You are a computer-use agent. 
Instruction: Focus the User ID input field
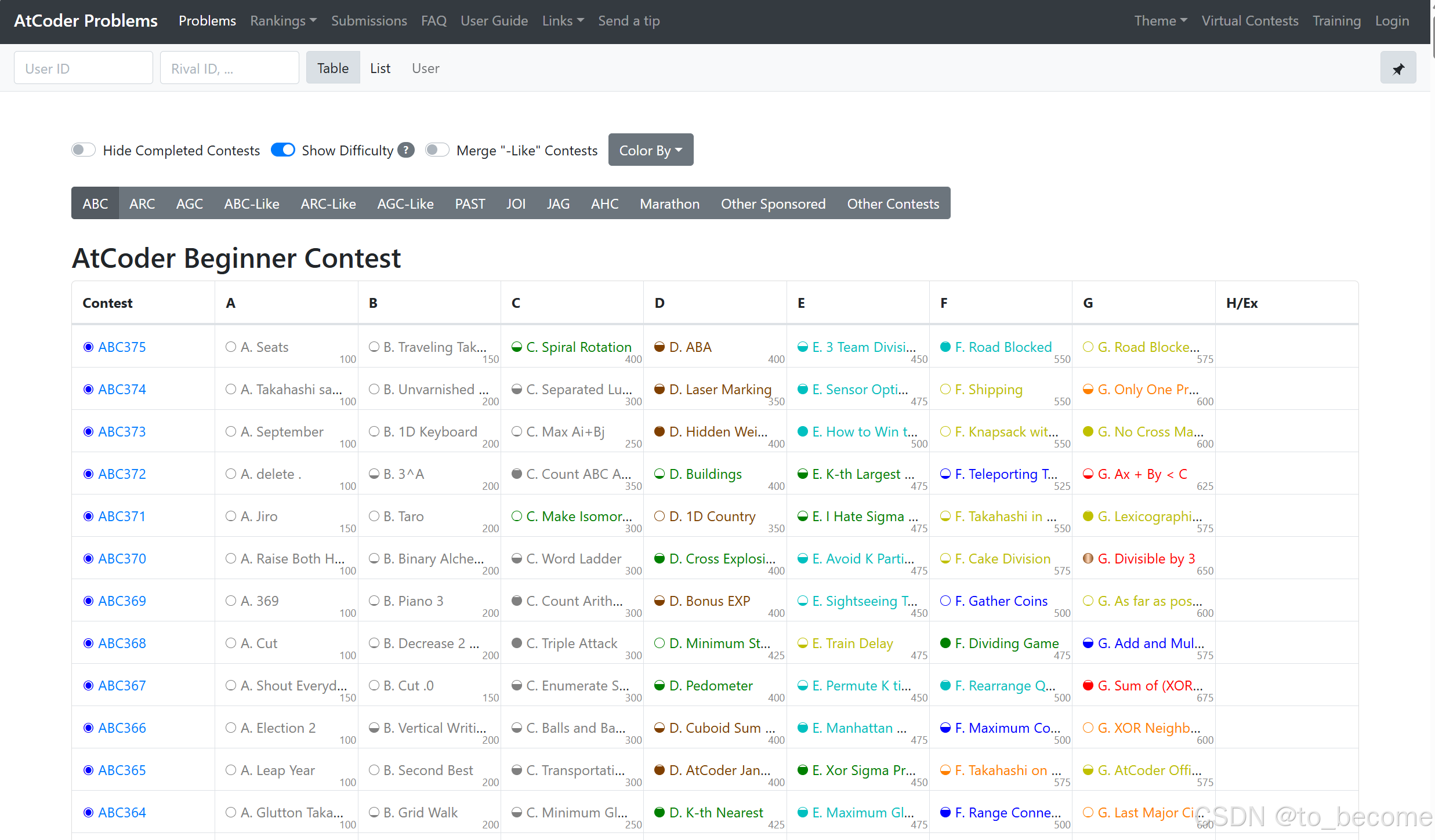(x=83, y=68)
